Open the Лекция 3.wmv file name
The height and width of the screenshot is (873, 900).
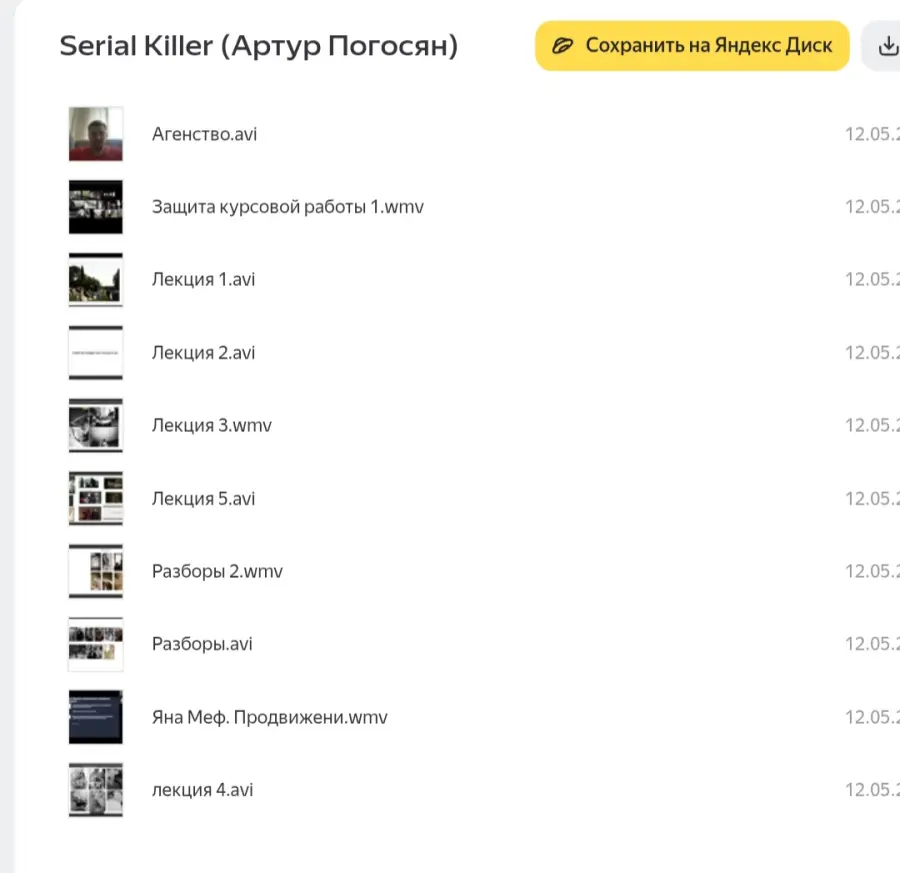pyautogui.click(x=212, y=425)
